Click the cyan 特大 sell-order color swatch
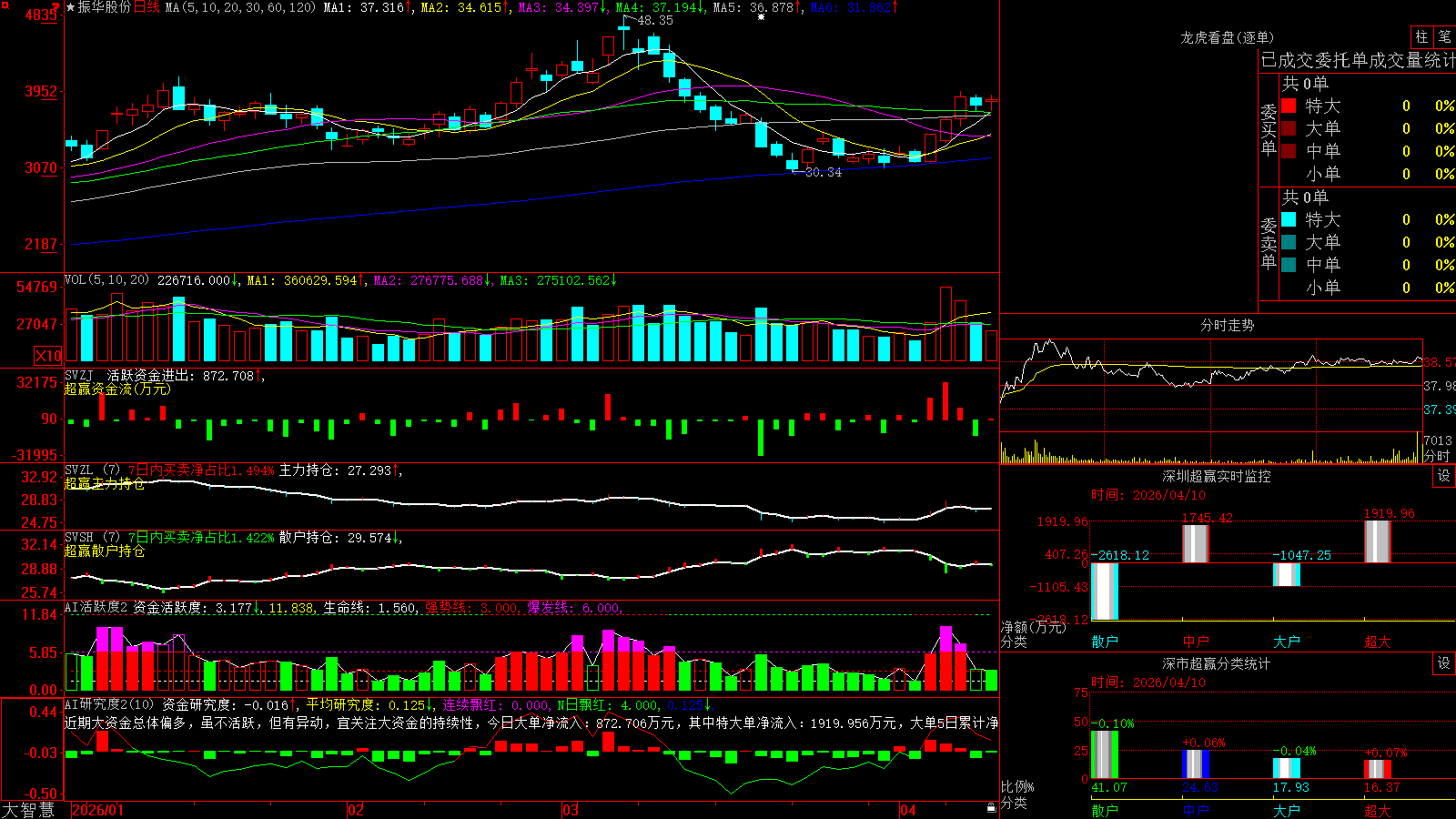This screenshot has width=1456, height=819. 1289,219
